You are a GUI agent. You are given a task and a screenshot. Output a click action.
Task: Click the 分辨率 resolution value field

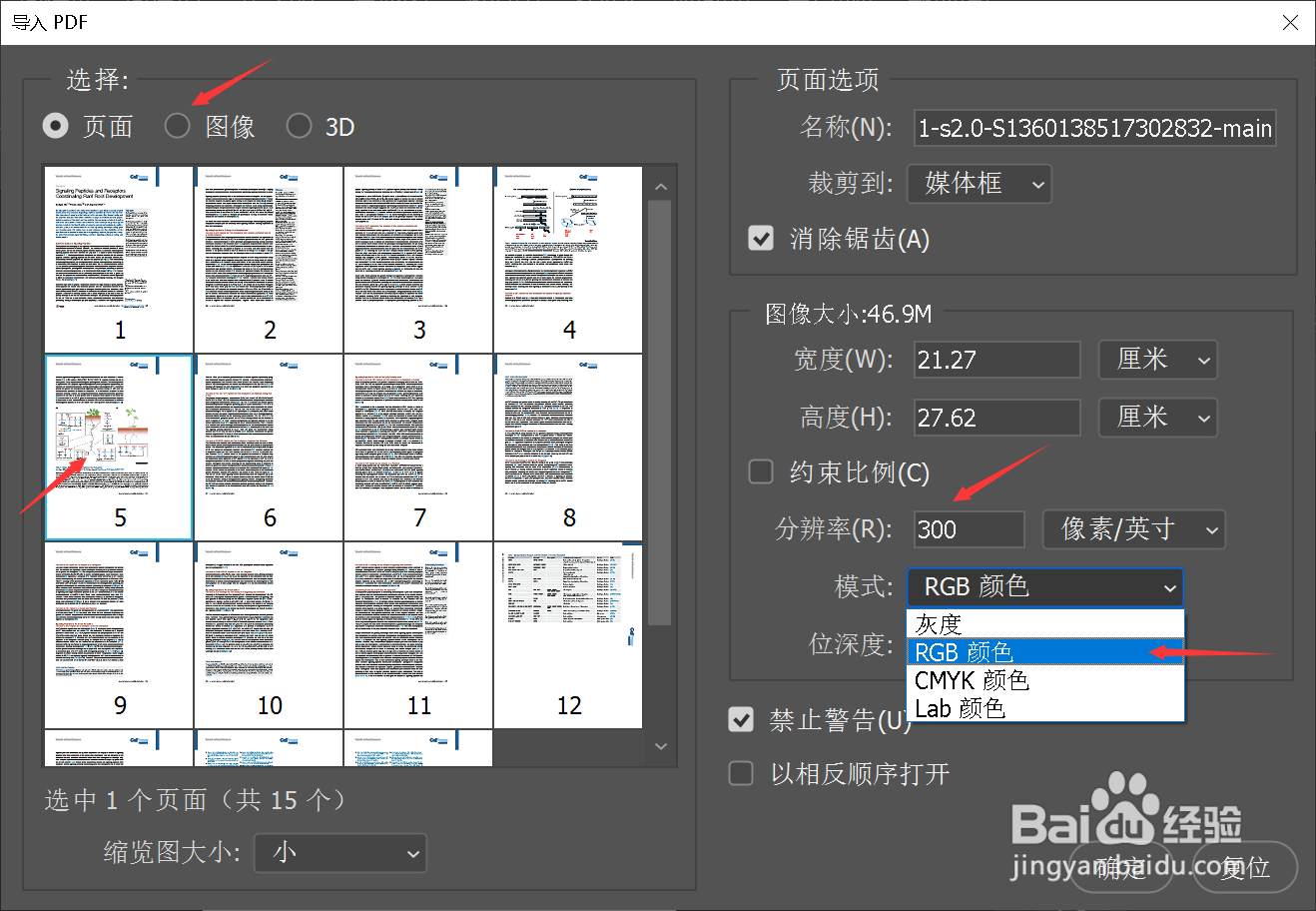click(968, 529)
